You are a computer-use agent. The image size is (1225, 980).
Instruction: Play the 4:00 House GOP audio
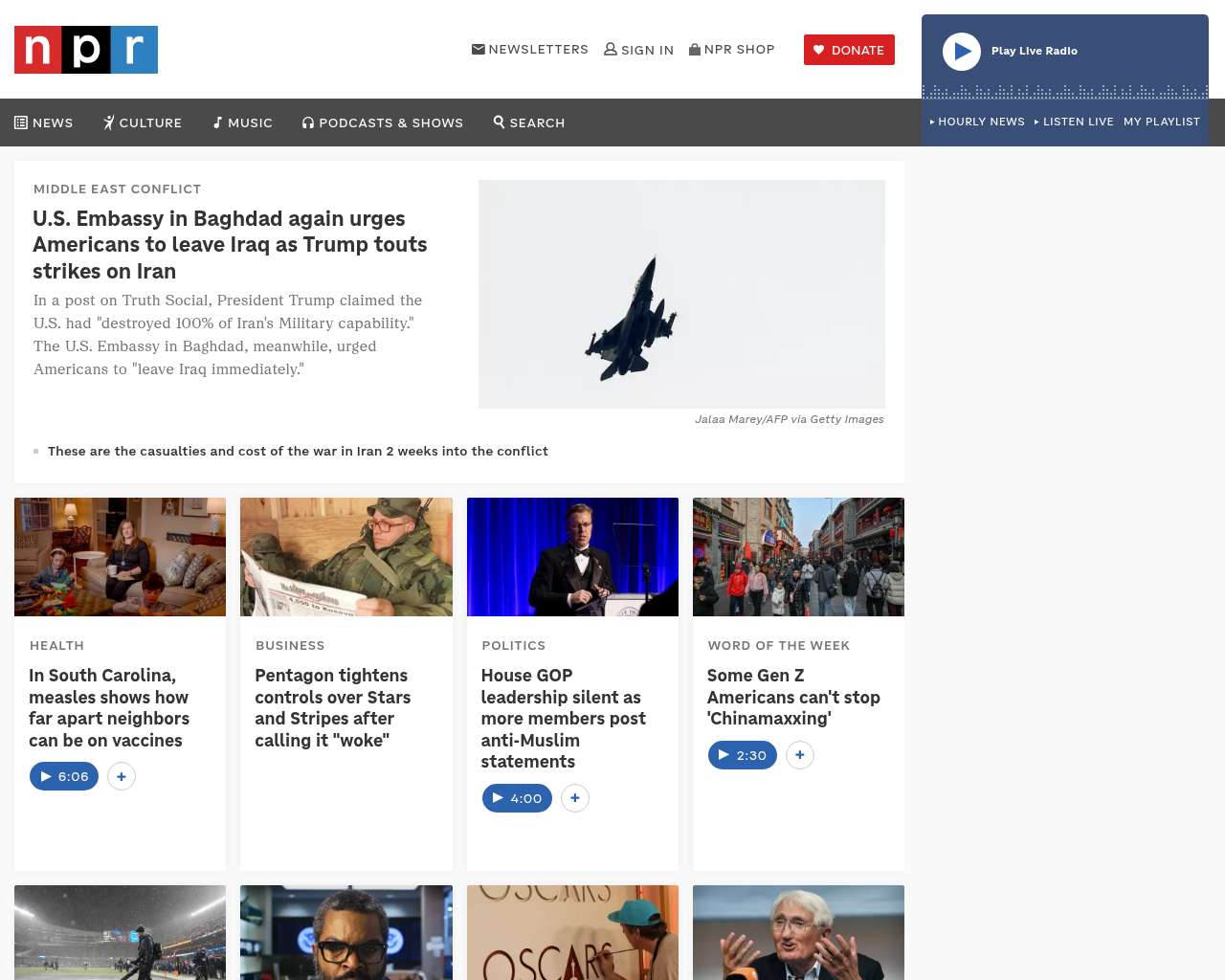[x=517, y=798]
